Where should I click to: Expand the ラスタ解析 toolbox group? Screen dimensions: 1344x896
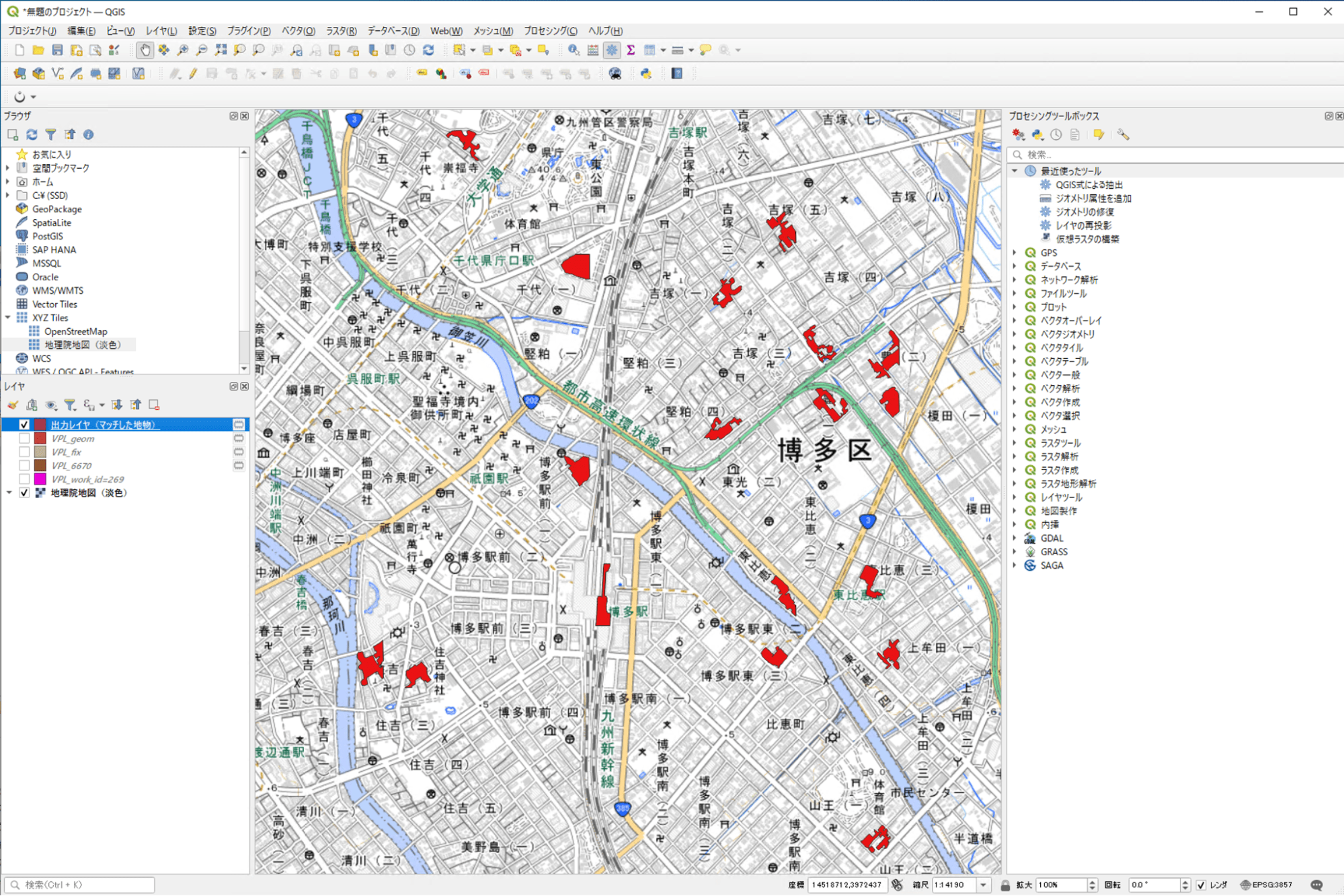(1015, 456)
